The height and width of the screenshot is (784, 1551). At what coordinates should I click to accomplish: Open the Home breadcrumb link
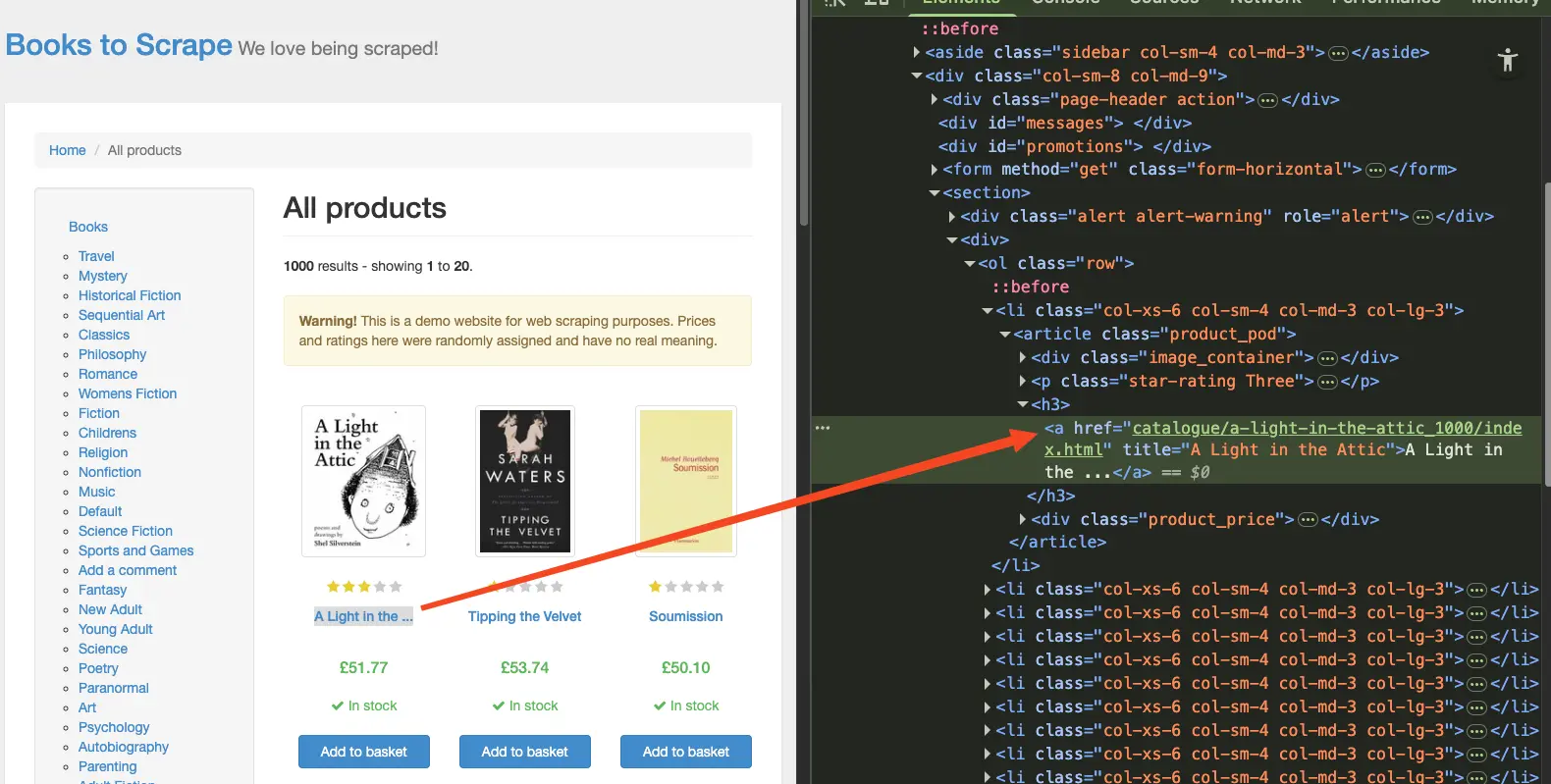pyautogui.click(x=68, y=150)
